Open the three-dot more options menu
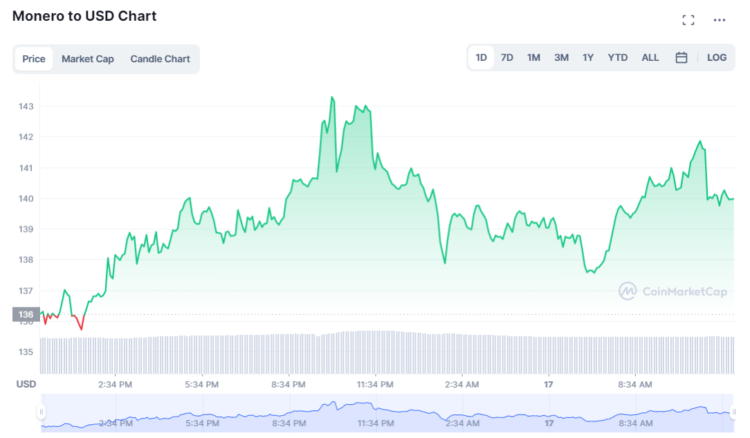 tap(719, 20)
